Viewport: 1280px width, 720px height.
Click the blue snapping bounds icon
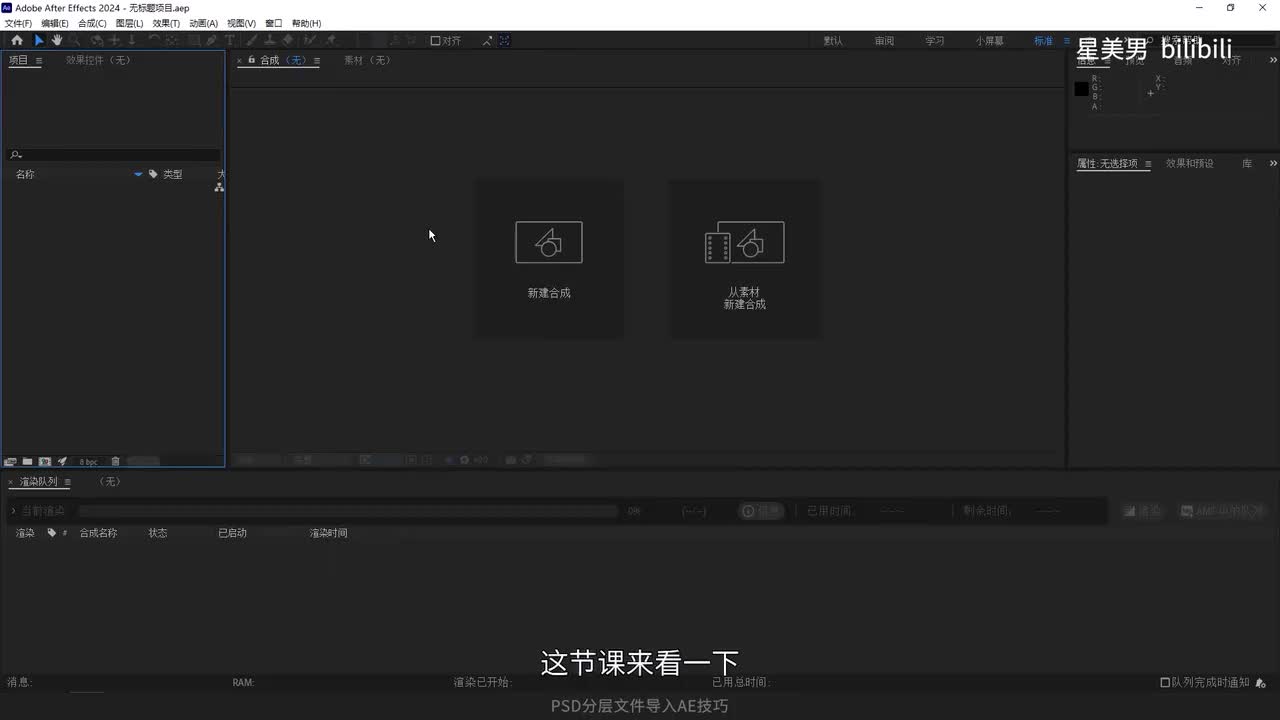pyautogui.click(x=504, y=41)
